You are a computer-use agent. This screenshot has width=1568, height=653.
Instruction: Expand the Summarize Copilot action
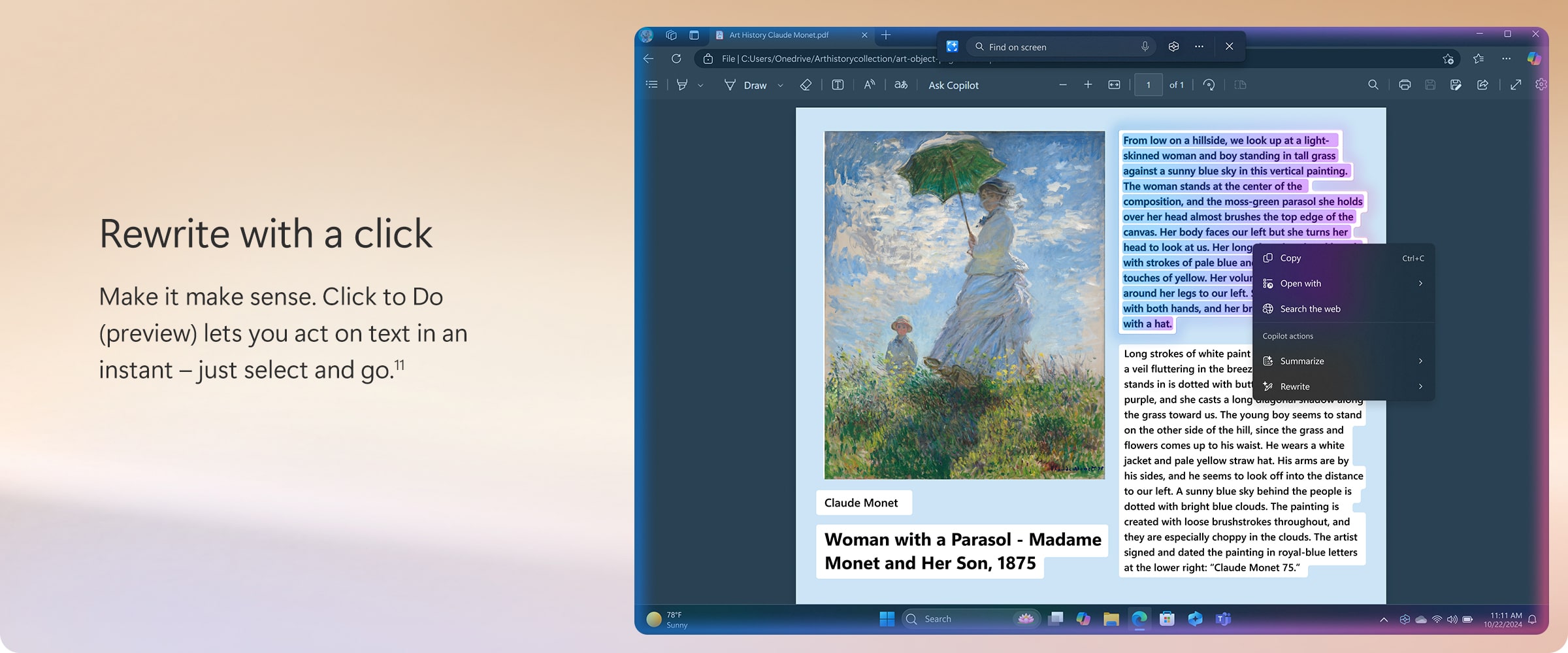1343,361
